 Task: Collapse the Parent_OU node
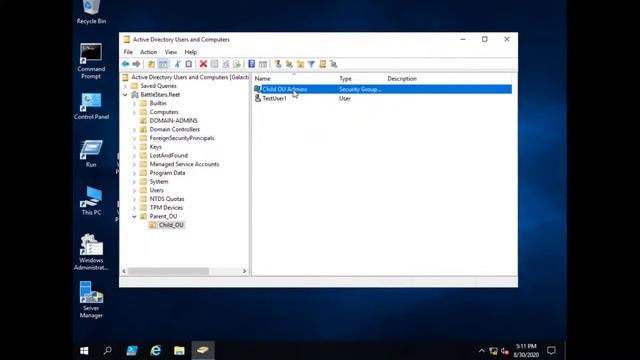click(134, 217)
